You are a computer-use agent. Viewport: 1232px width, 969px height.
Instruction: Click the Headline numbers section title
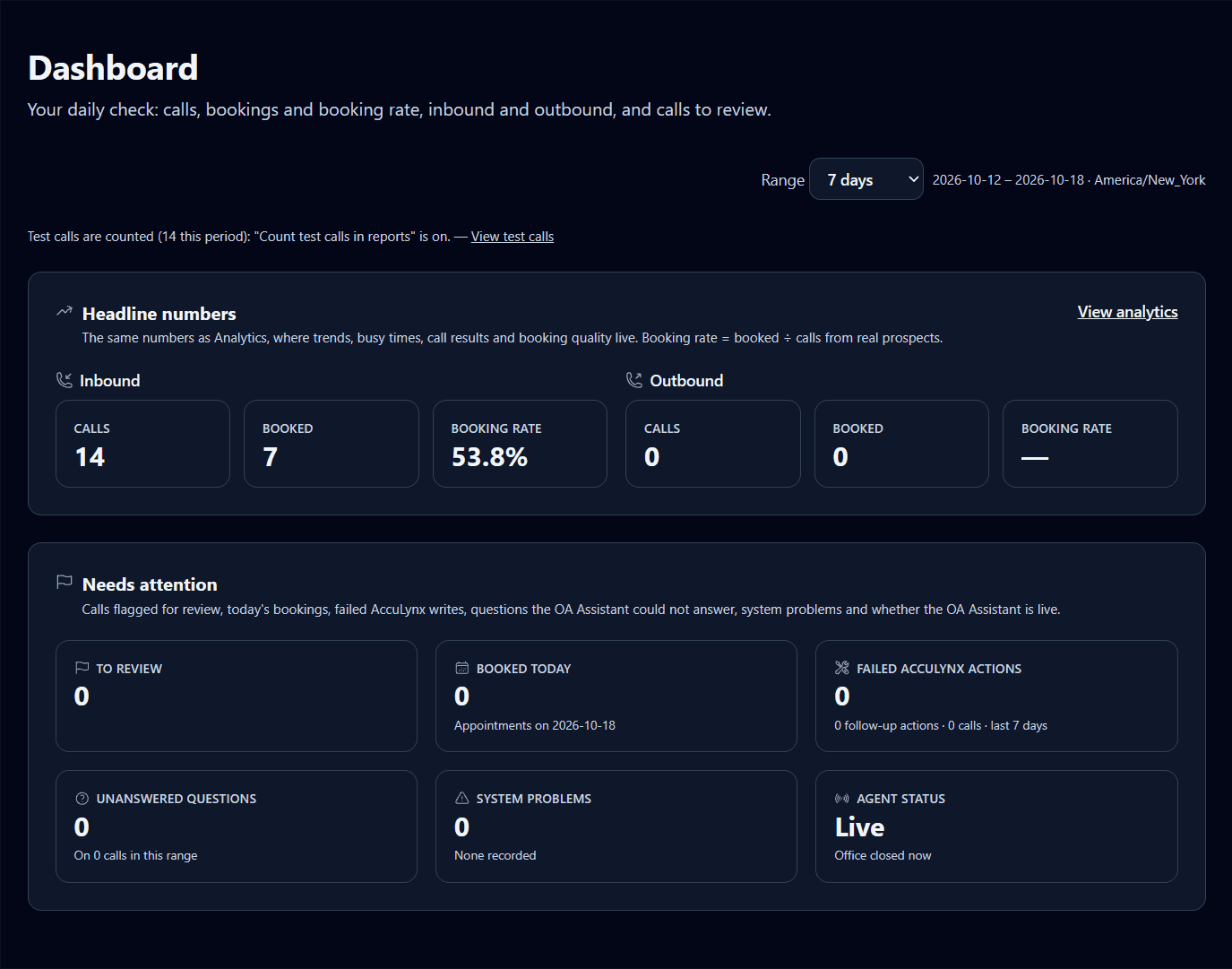(159, 314)
